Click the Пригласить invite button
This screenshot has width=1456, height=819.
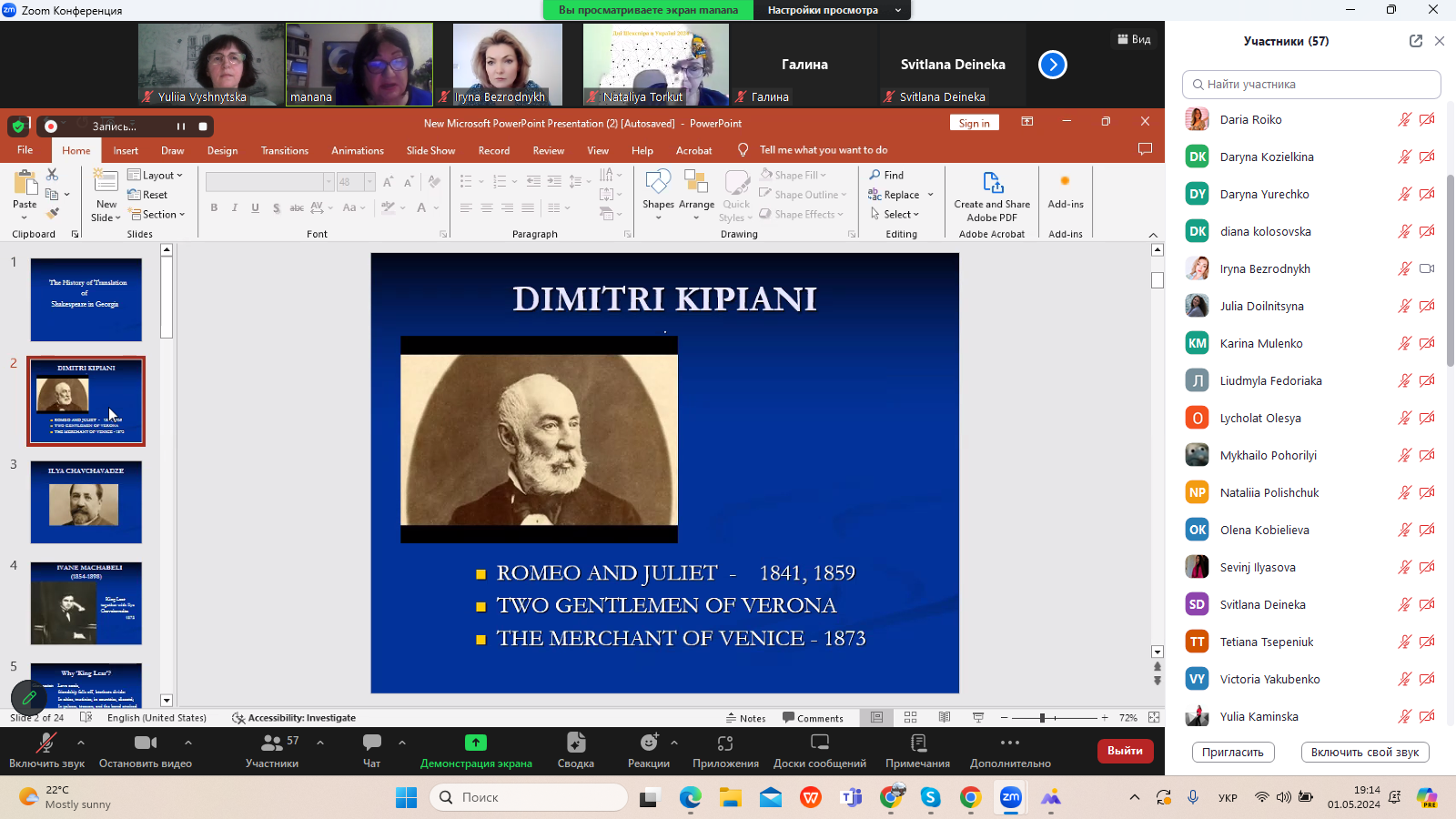pyautogui.click(x=1232, y=753)
